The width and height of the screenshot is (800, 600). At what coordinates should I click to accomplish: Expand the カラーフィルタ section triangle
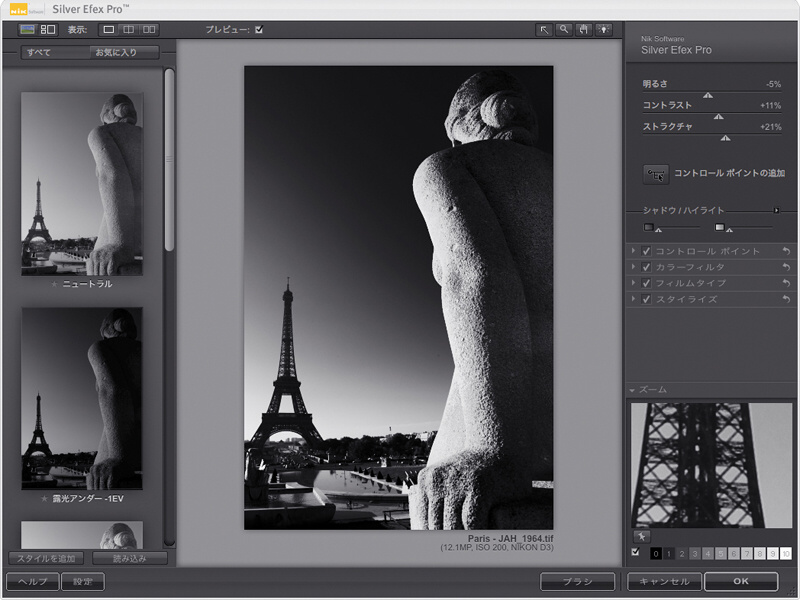(x=635, y=267)
